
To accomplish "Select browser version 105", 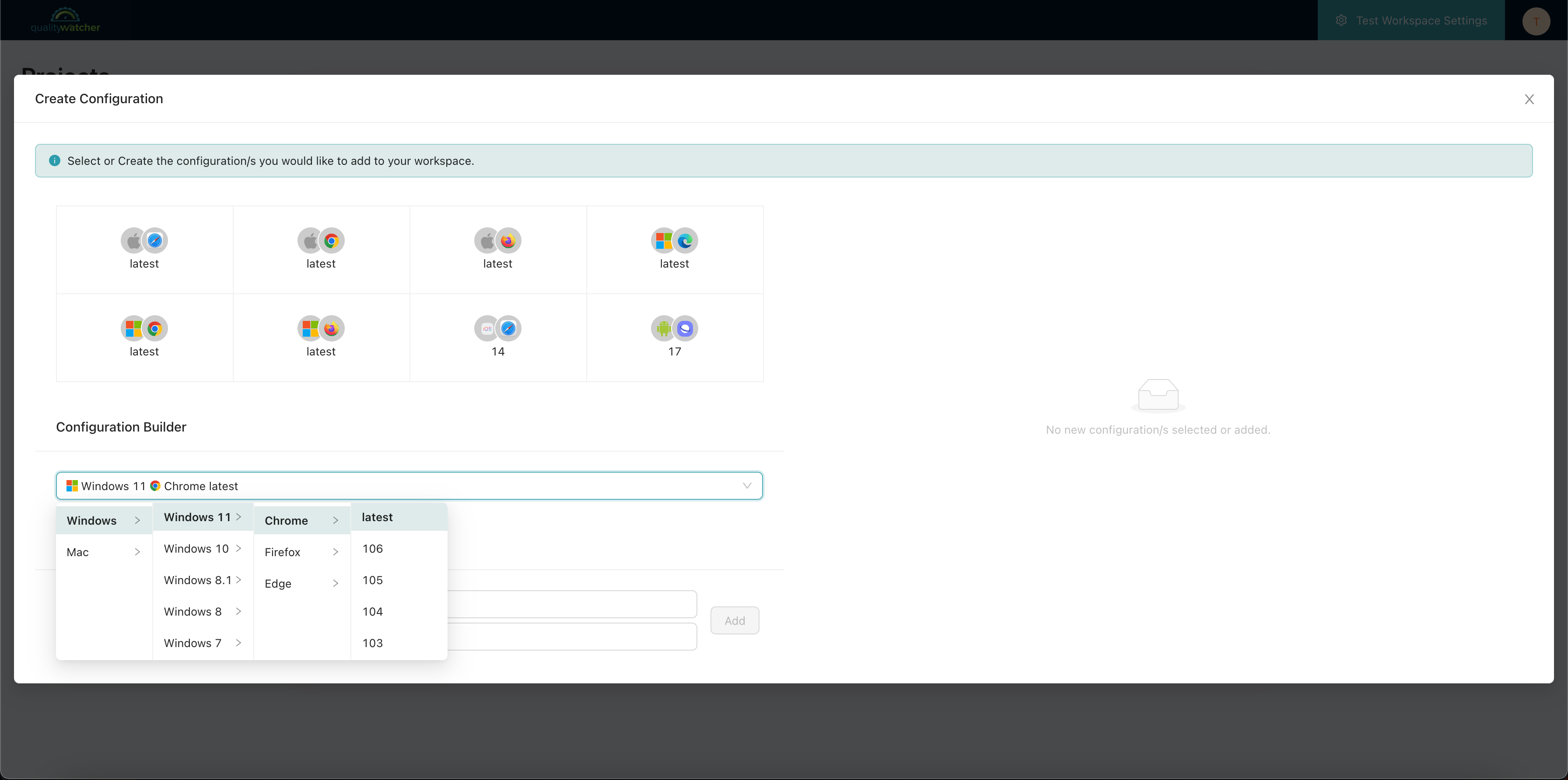I will (x=399, y=580).
